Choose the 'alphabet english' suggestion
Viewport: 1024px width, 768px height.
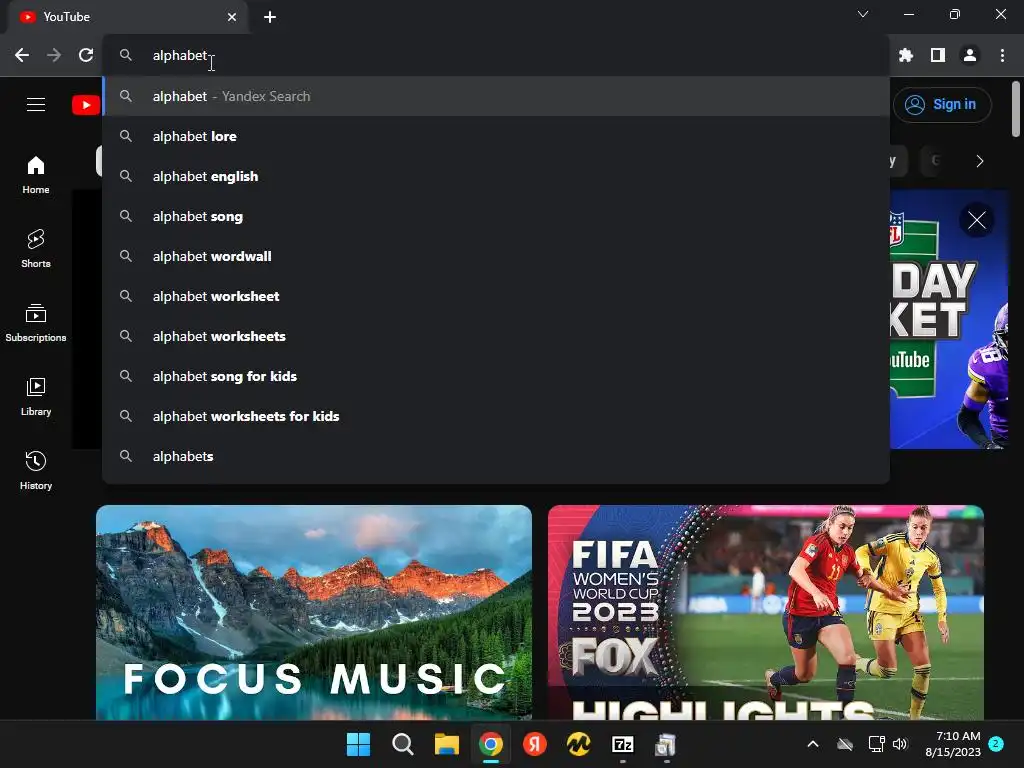pos(496,176)
